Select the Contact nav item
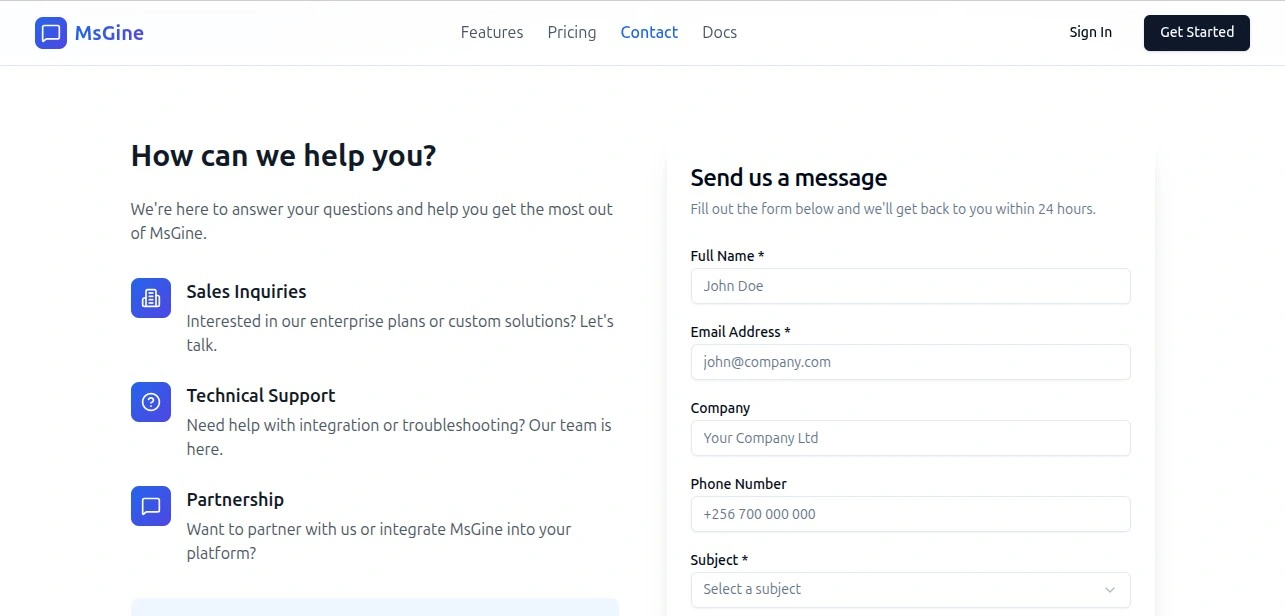 click(649, 33)
